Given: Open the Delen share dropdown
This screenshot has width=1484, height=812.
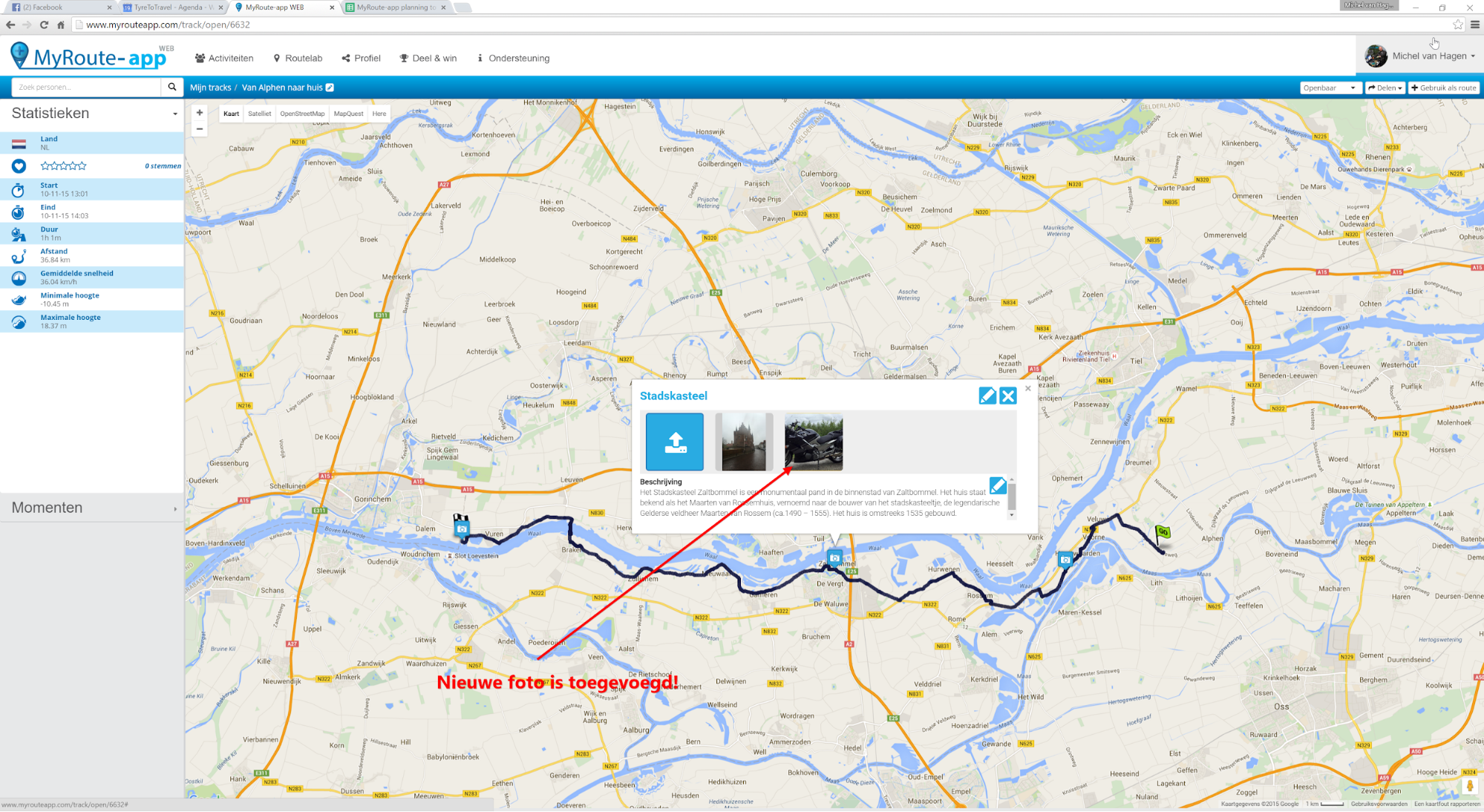Looking at the screenshot, I should [1385, 88].
